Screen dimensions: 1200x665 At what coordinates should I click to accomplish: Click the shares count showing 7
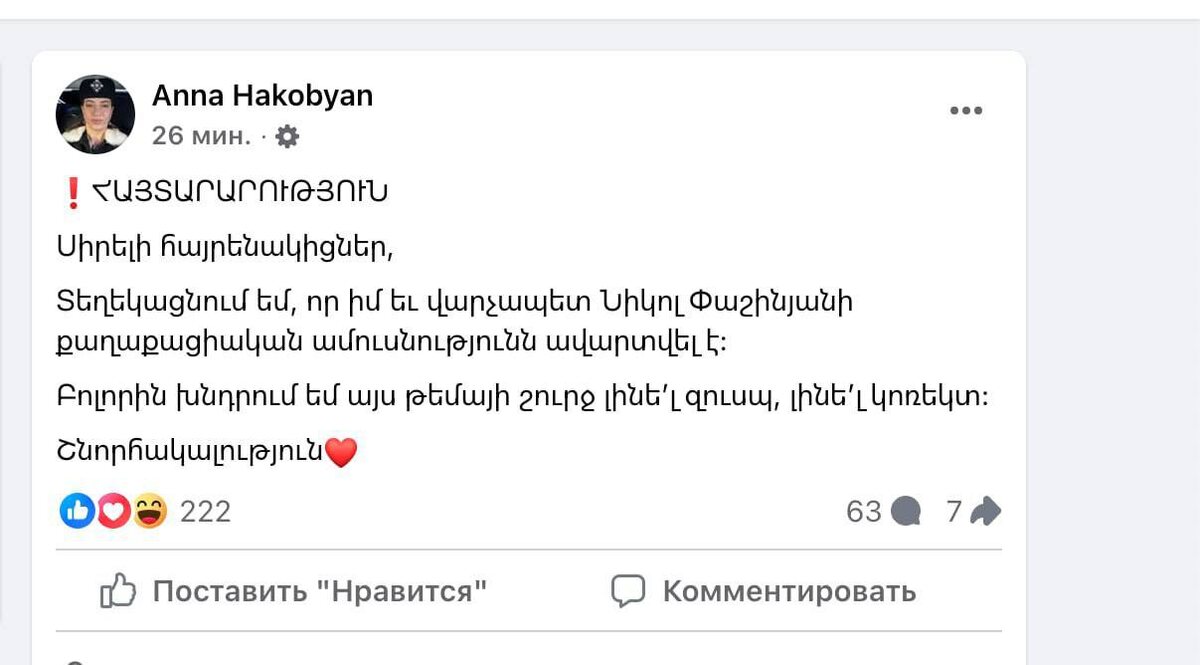tap(954, 511)
